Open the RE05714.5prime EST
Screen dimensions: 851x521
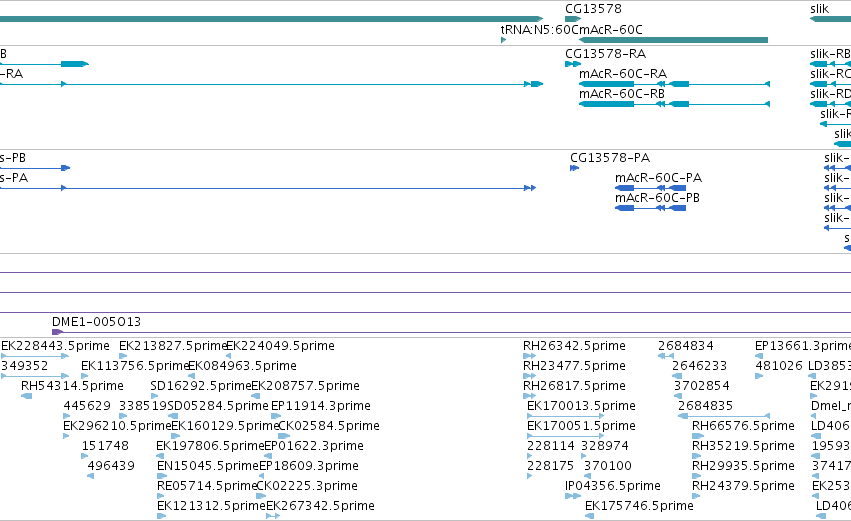pyautogui.click(x=207, y=486)
